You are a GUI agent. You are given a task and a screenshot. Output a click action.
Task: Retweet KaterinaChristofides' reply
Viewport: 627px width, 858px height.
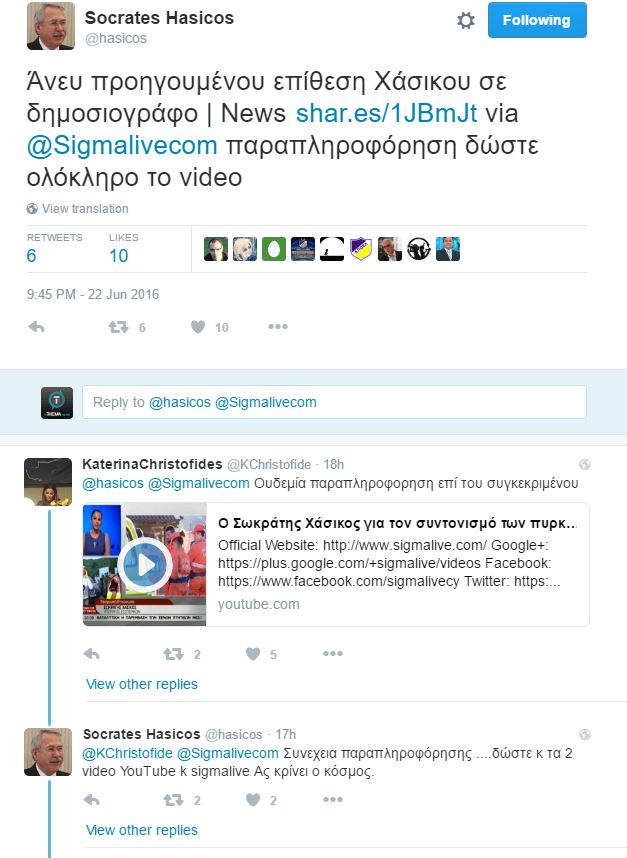click(x=173, y=654)
